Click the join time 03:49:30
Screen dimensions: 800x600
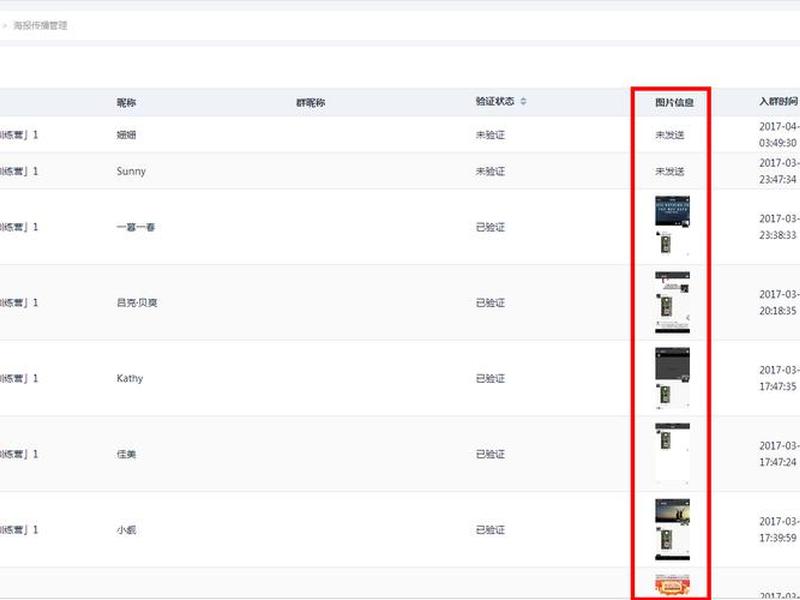tap(778, 143)
